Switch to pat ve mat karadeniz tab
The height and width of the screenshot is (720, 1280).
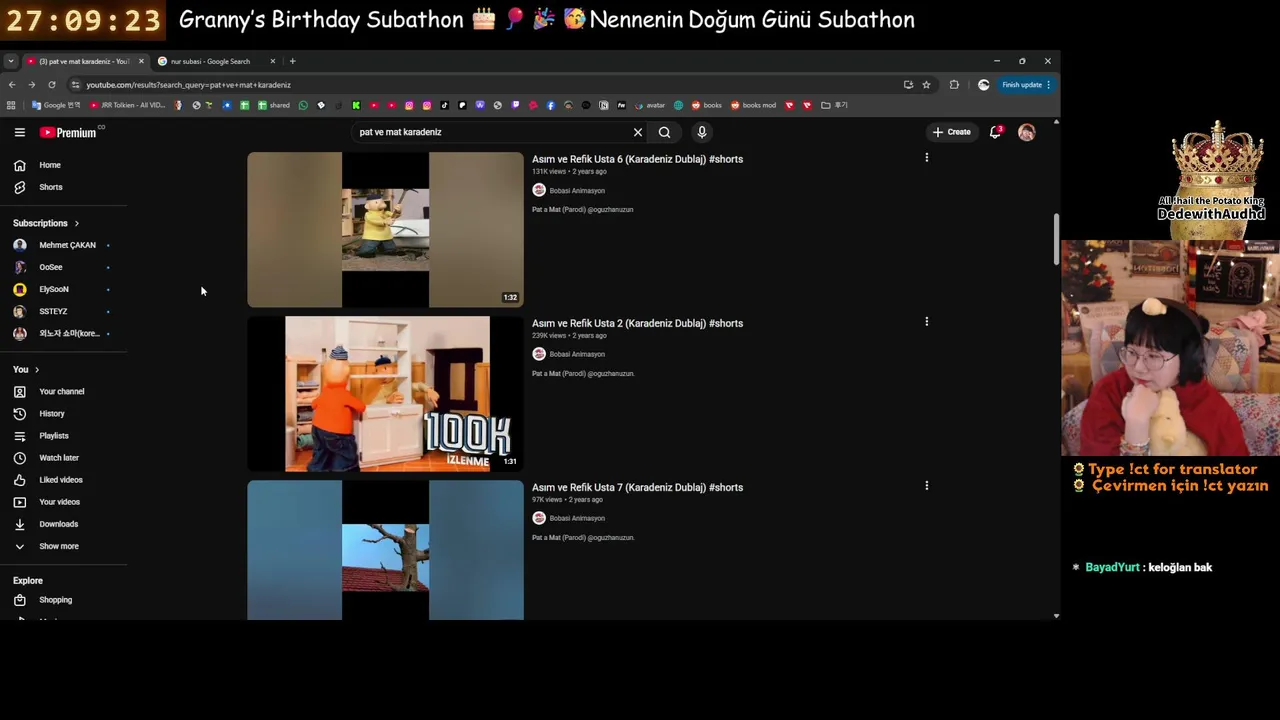85,61
